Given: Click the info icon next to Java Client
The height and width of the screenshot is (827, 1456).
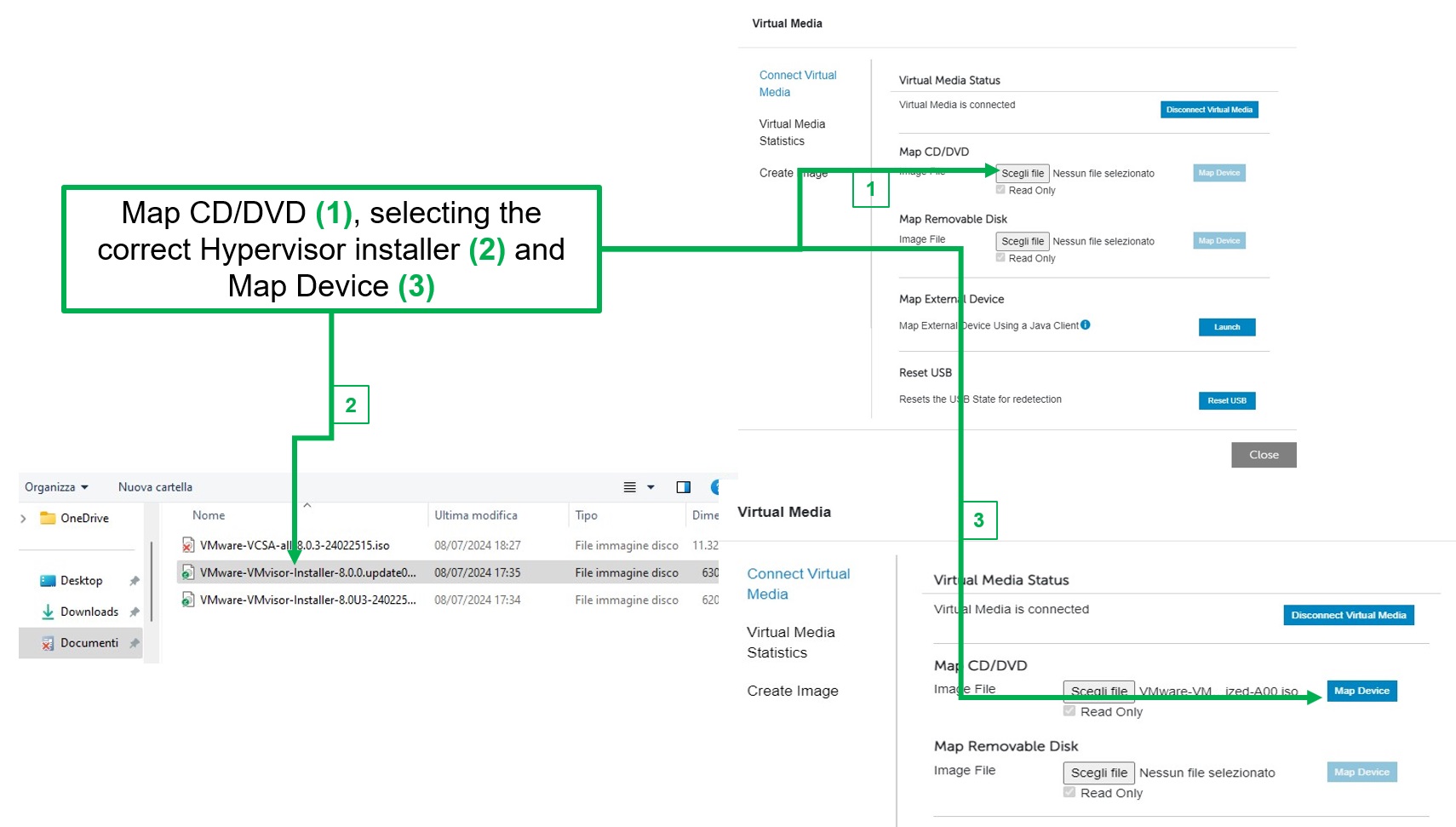Looking at the screenshot, I should [x=1086, y=324].
